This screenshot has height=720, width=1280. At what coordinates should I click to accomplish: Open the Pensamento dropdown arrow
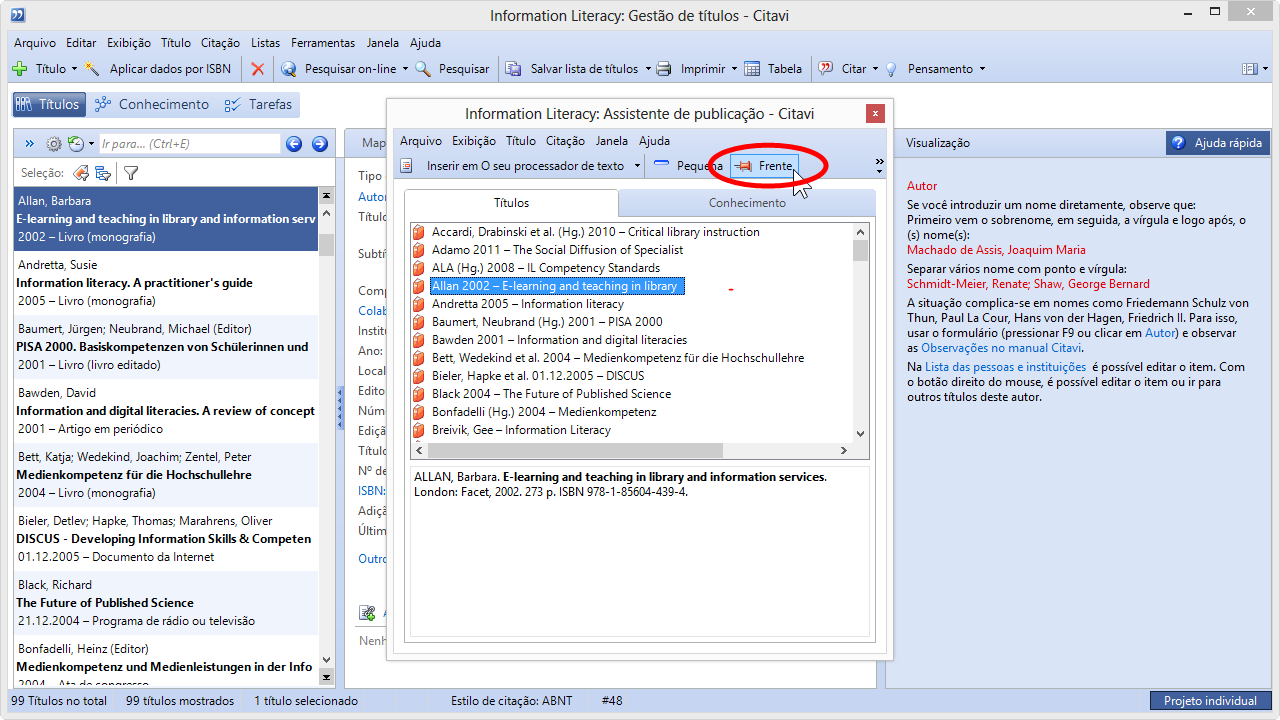[x=982, y=69]
